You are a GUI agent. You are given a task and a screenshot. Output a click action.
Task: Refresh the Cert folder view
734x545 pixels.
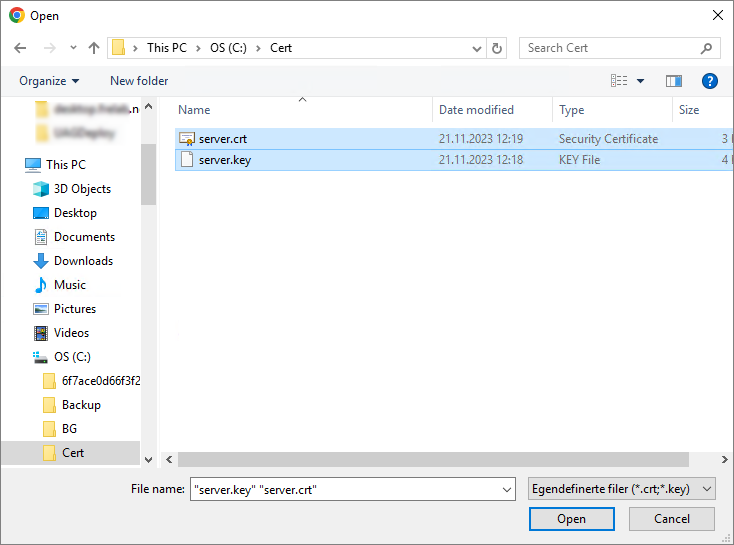(x=497, y=48)
